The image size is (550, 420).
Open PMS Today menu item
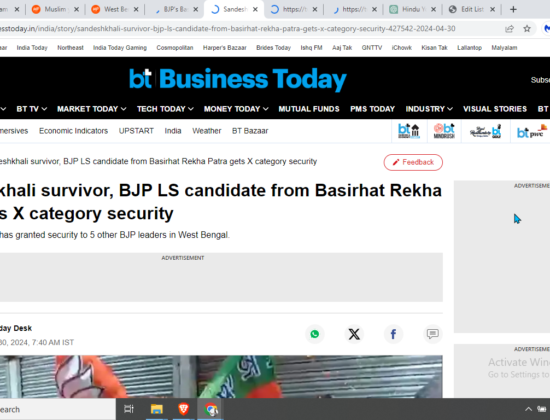(x=373, y=109)
